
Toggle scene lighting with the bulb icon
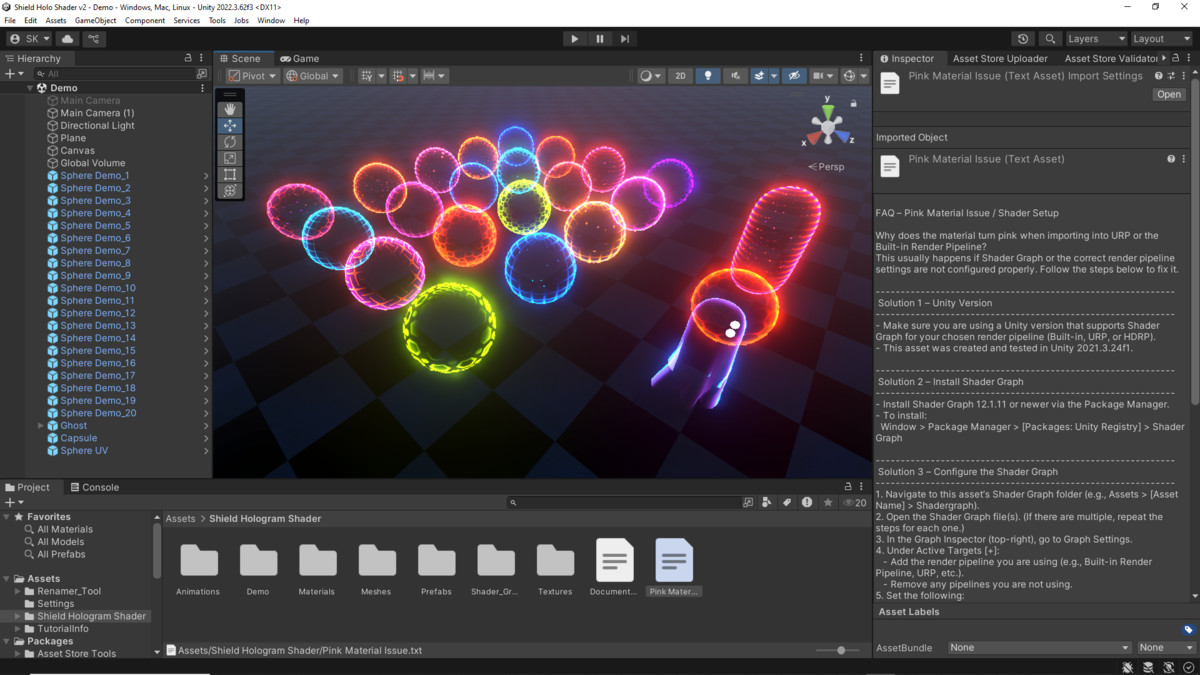coord(707,75)
